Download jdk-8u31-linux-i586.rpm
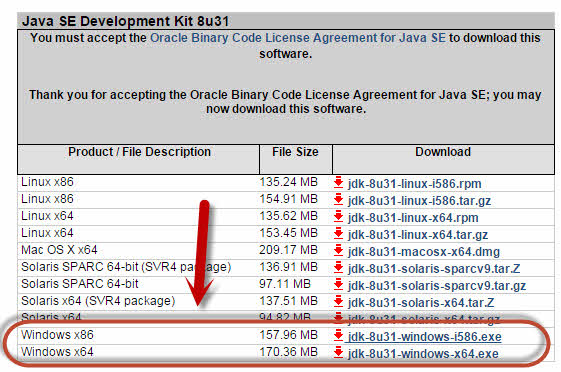 414,184
